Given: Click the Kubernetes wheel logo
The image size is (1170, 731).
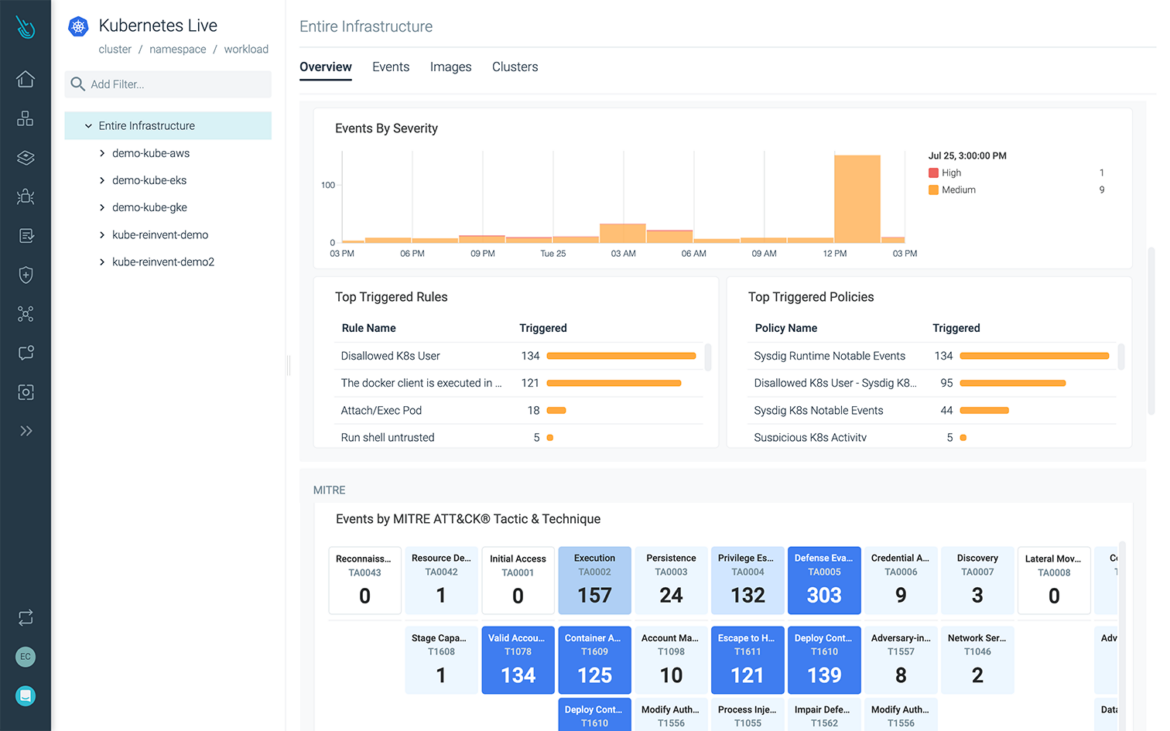Looking at the screenshot, I should (78, 27).
